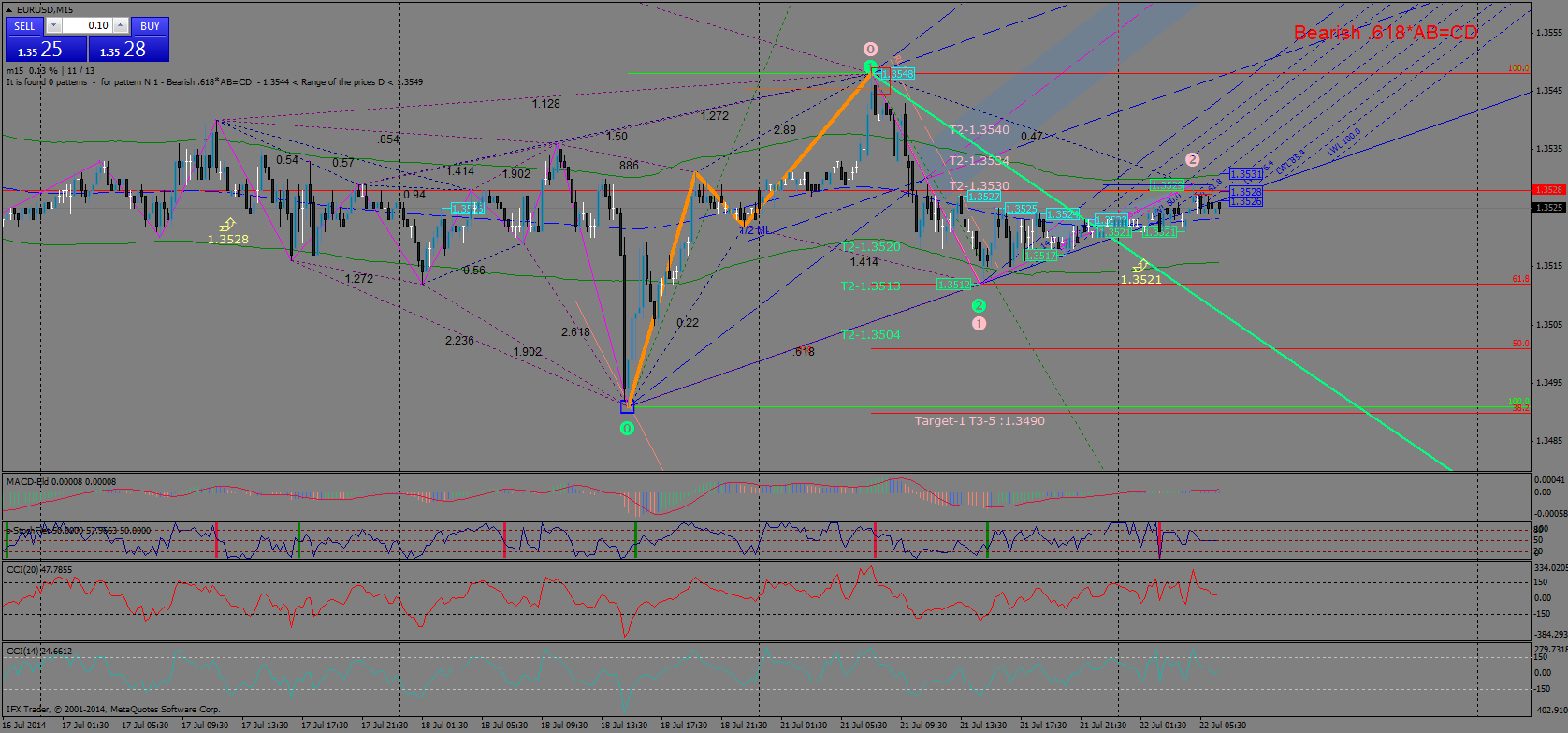This screenshot has height=733, width=1568.
Task: Click the blue square at the swing low
Action: click(x=627, y=405)
